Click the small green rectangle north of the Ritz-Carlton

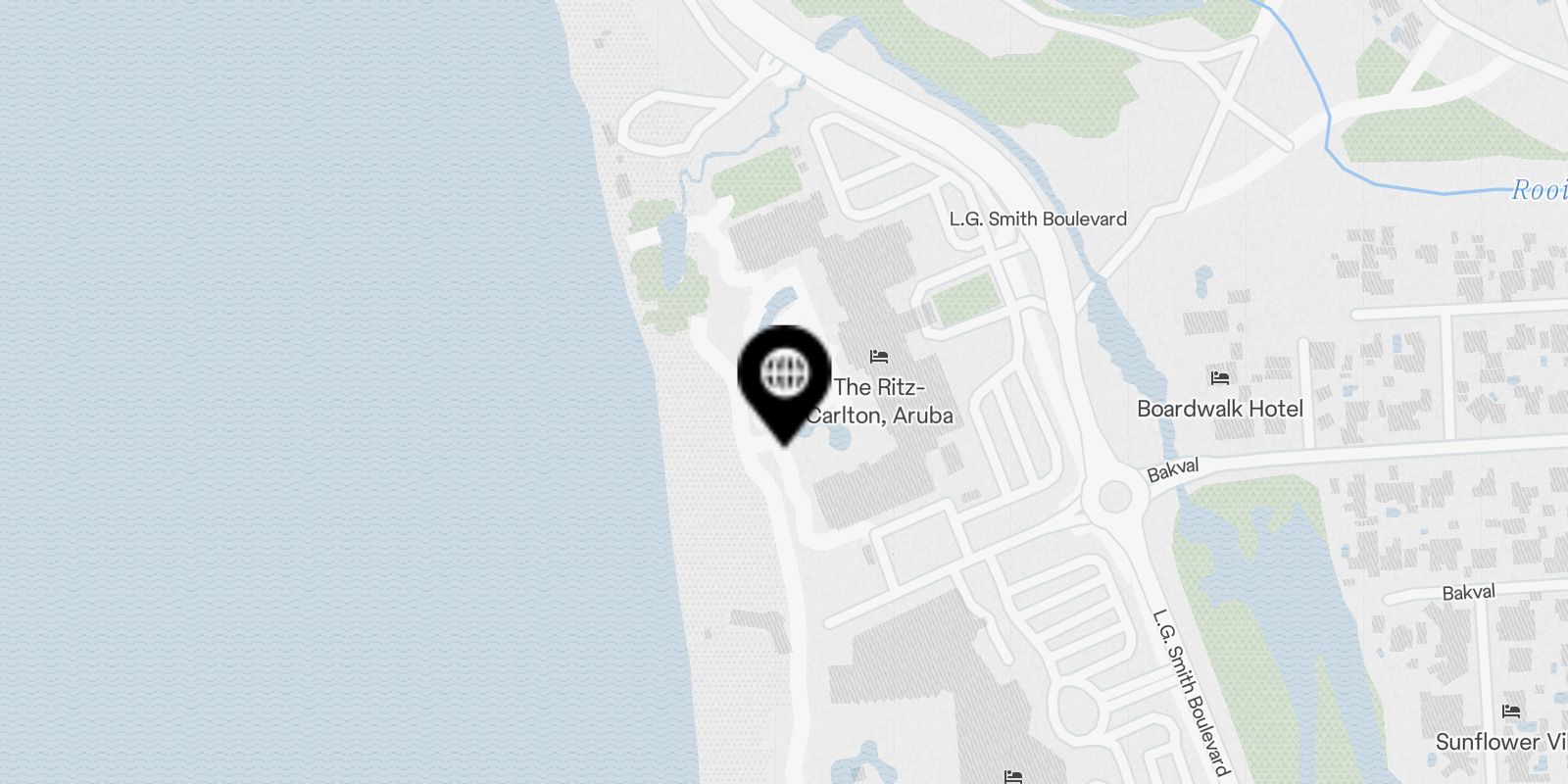pos(963,300)
